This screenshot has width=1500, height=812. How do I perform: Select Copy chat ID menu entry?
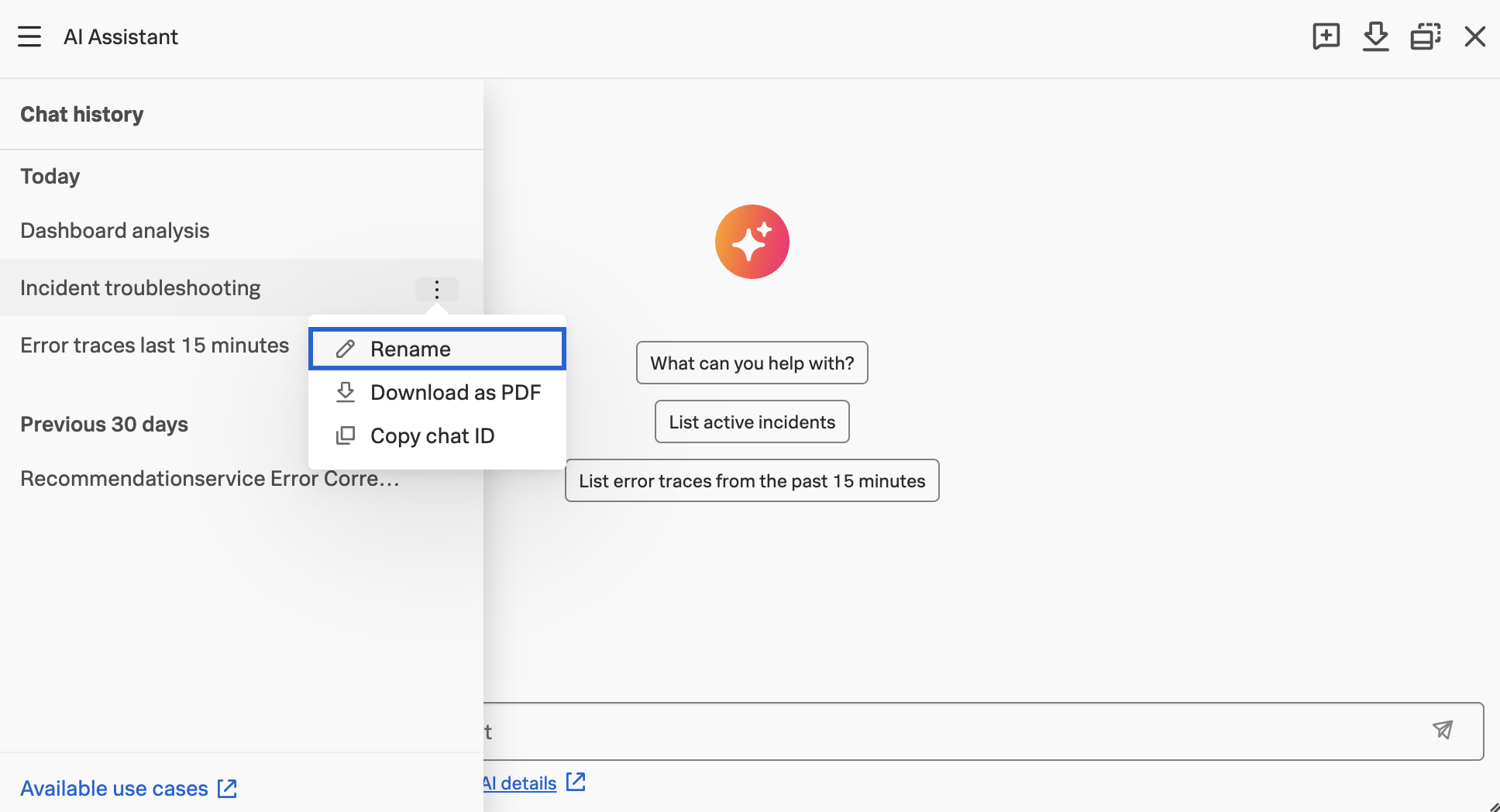coord(437,435)
